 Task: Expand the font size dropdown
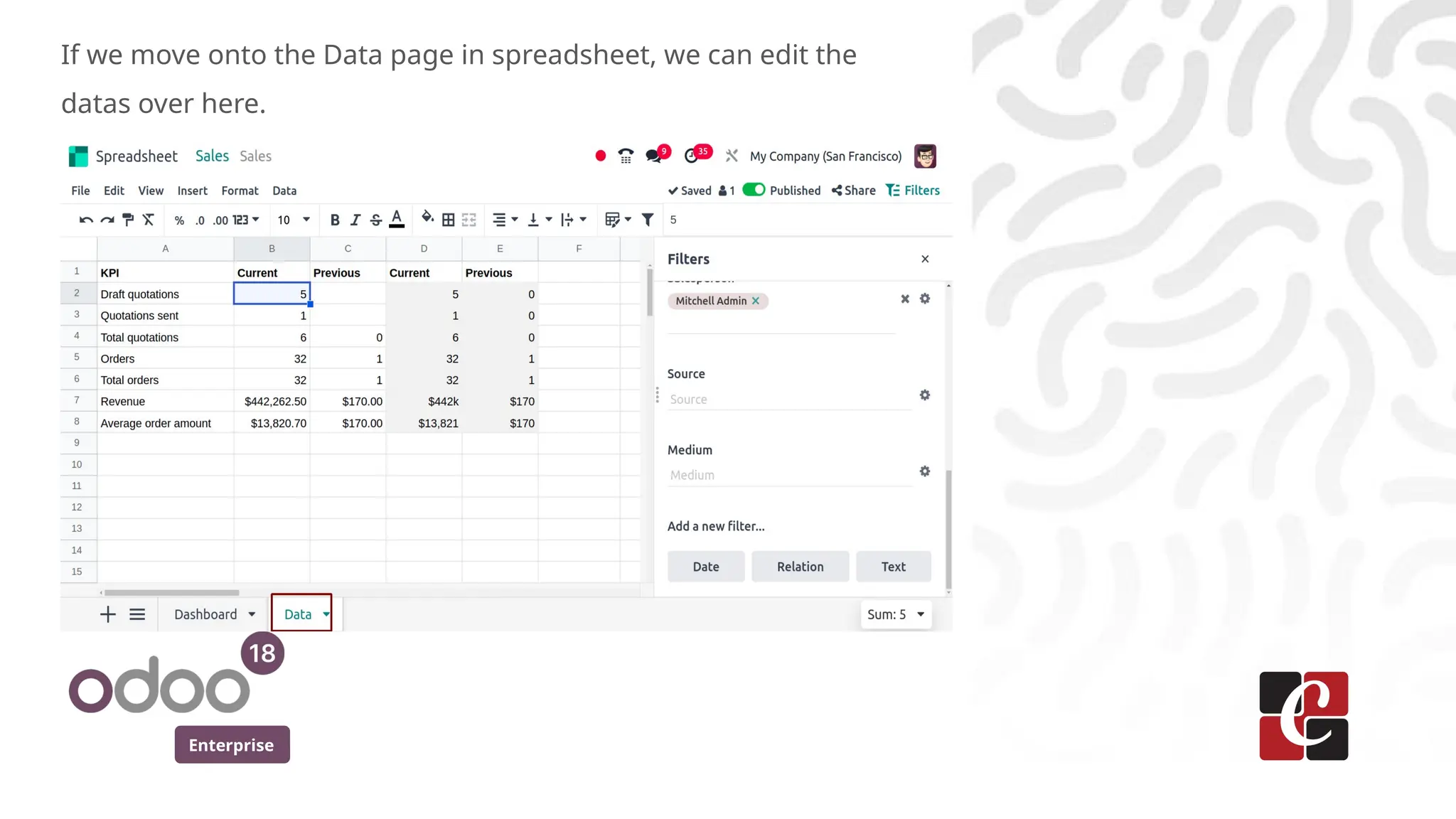(x=306, y=220)
